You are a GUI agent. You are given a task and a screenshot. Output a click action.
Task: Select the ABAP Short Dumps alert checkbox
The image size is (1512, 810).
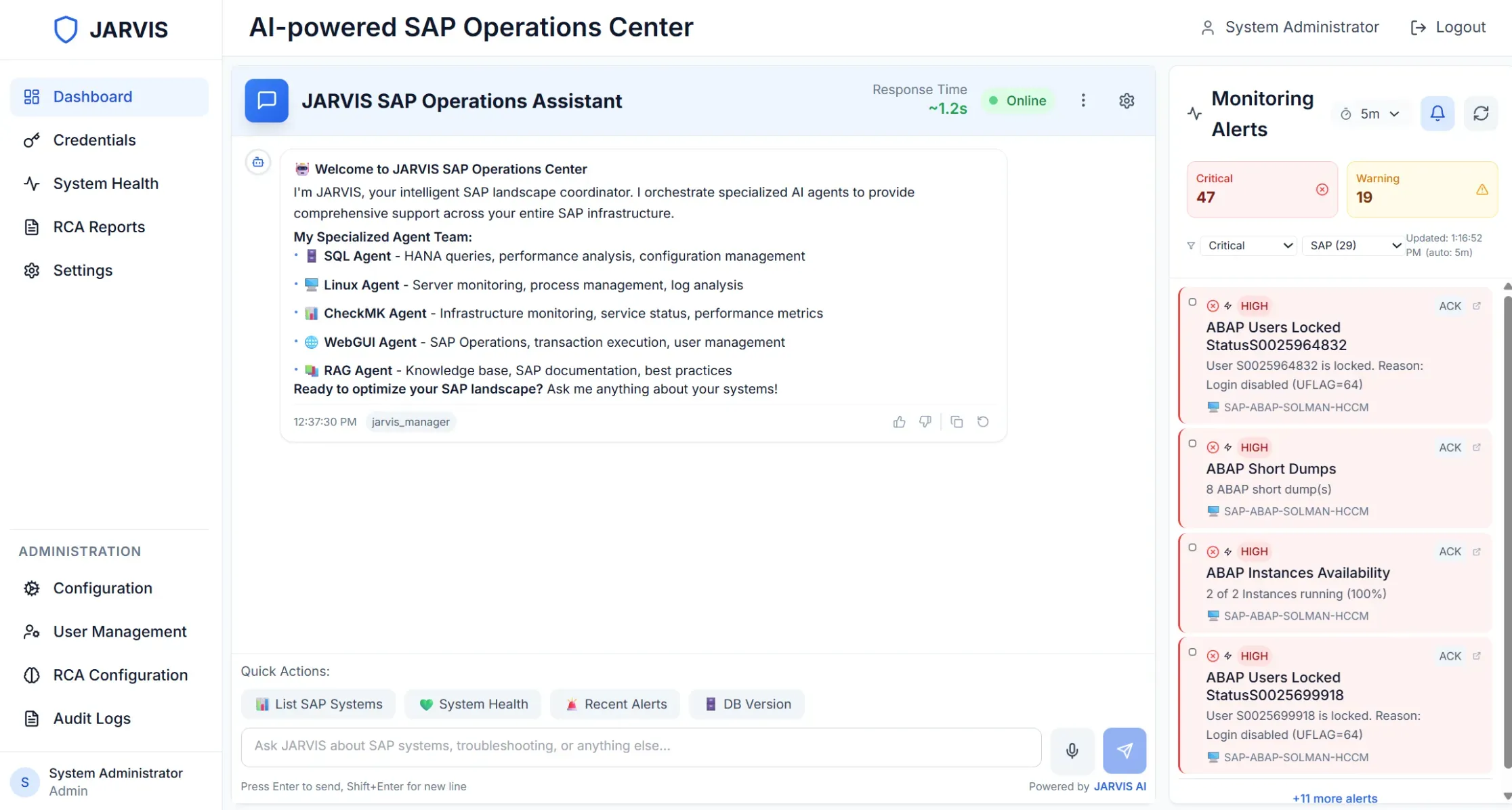point(1192,444)
